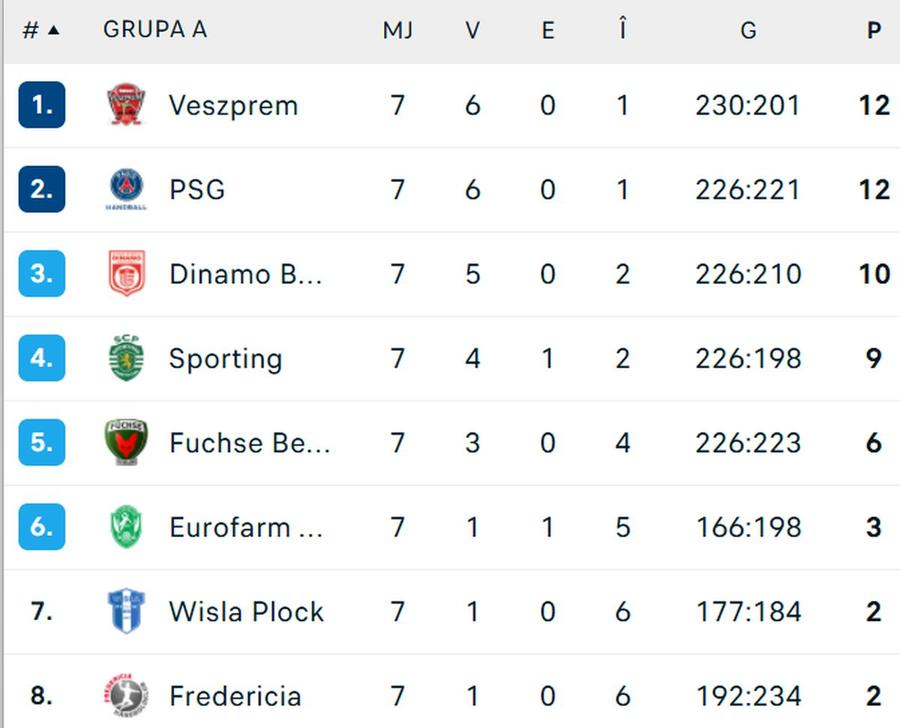Screen dimensions: 900x728
Task: Click the dark blue position 1 badge
Action: point(42,104)
